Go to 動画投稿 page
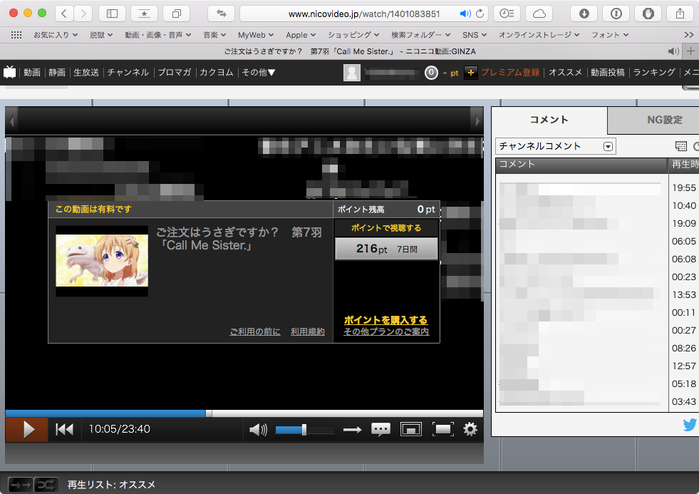The width and height of the screenshot is (699, 494). (608, 72)
